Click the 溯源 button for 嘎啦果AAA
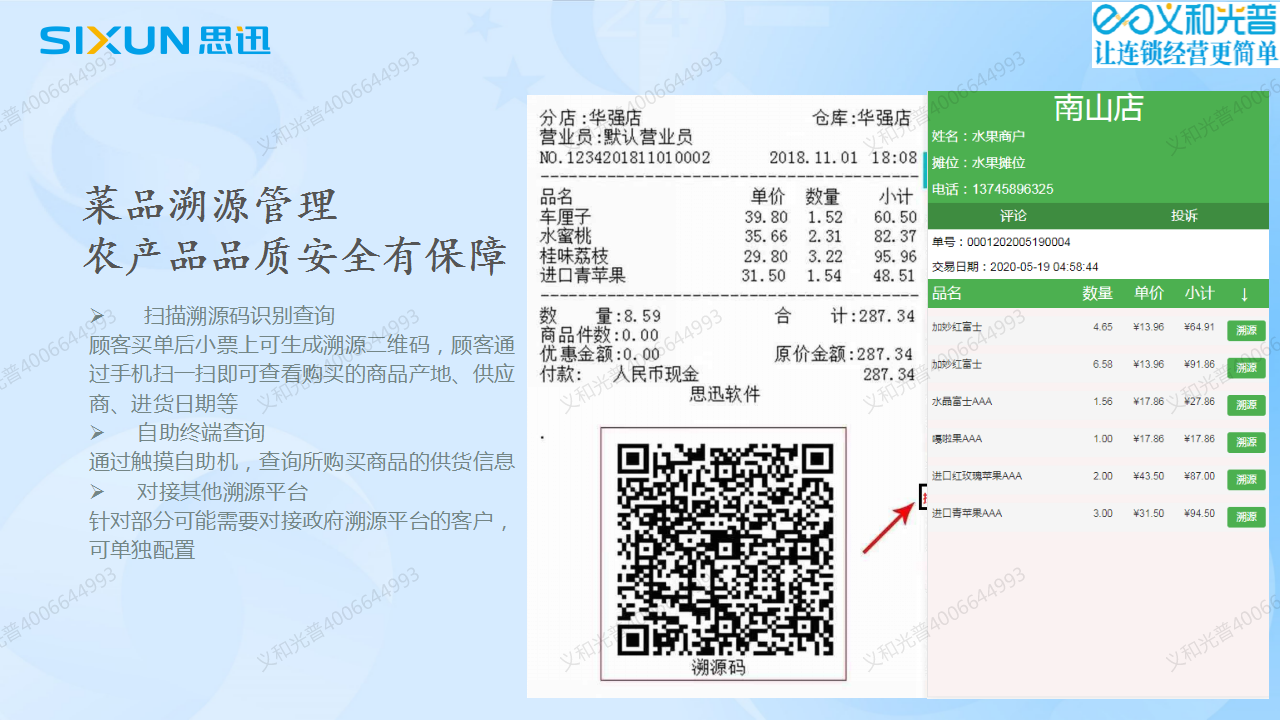This screenshot has height=720, width=1280. [1246, 442]
